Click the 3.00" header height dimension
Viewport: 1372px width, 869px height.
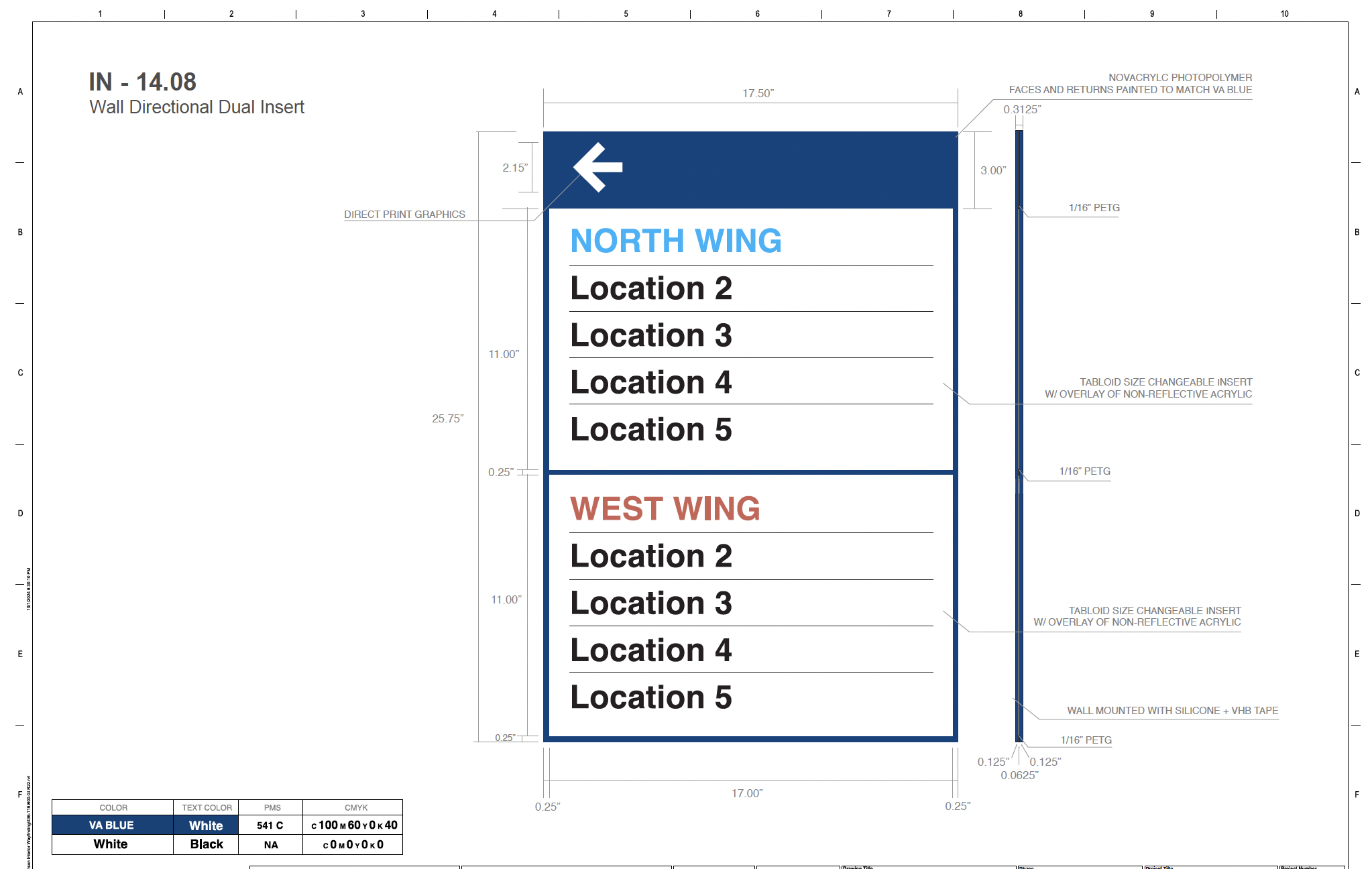[x=993, y=170]
